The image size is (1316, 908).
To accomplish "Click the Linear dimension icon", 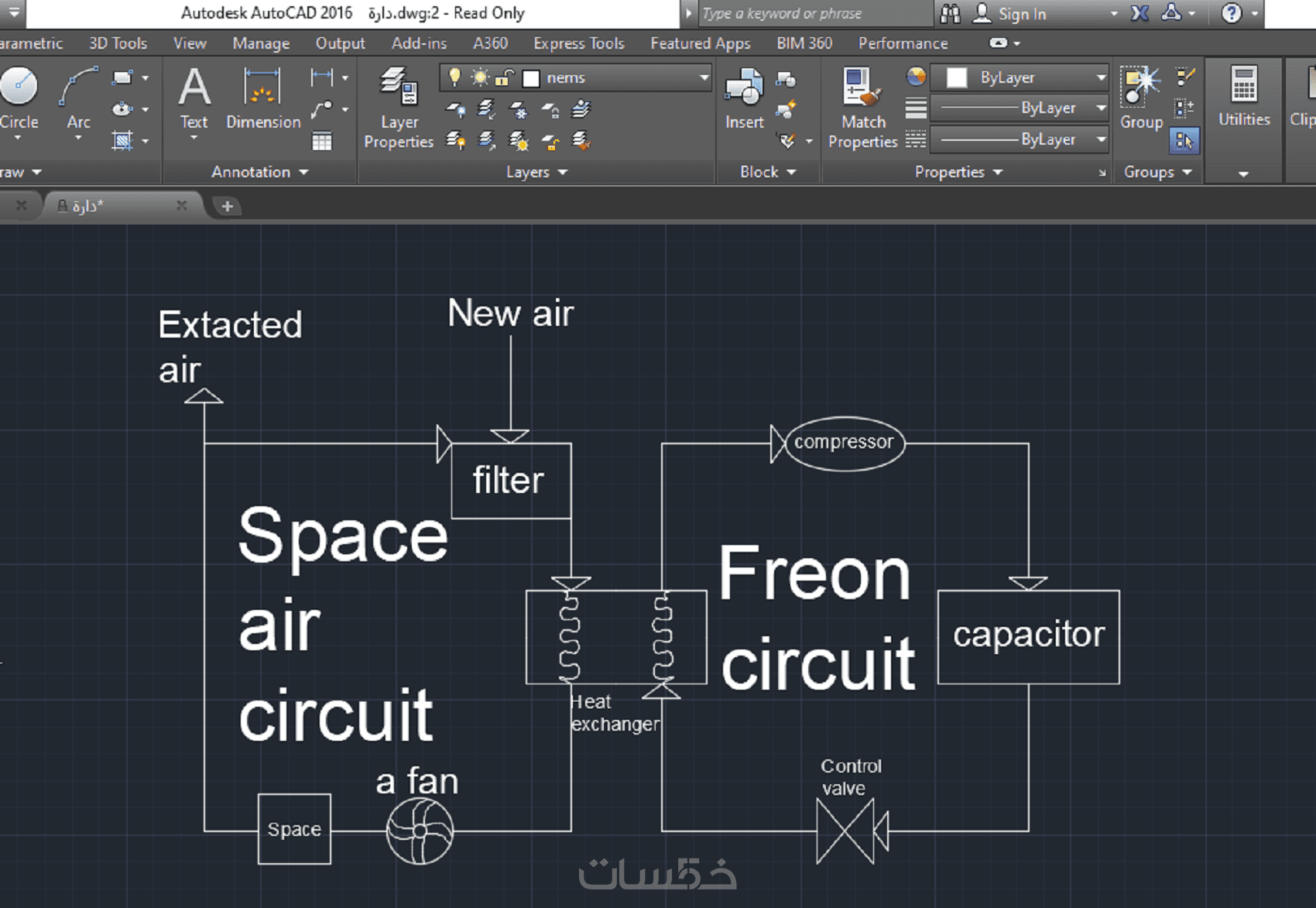I will tap(321, 77).
